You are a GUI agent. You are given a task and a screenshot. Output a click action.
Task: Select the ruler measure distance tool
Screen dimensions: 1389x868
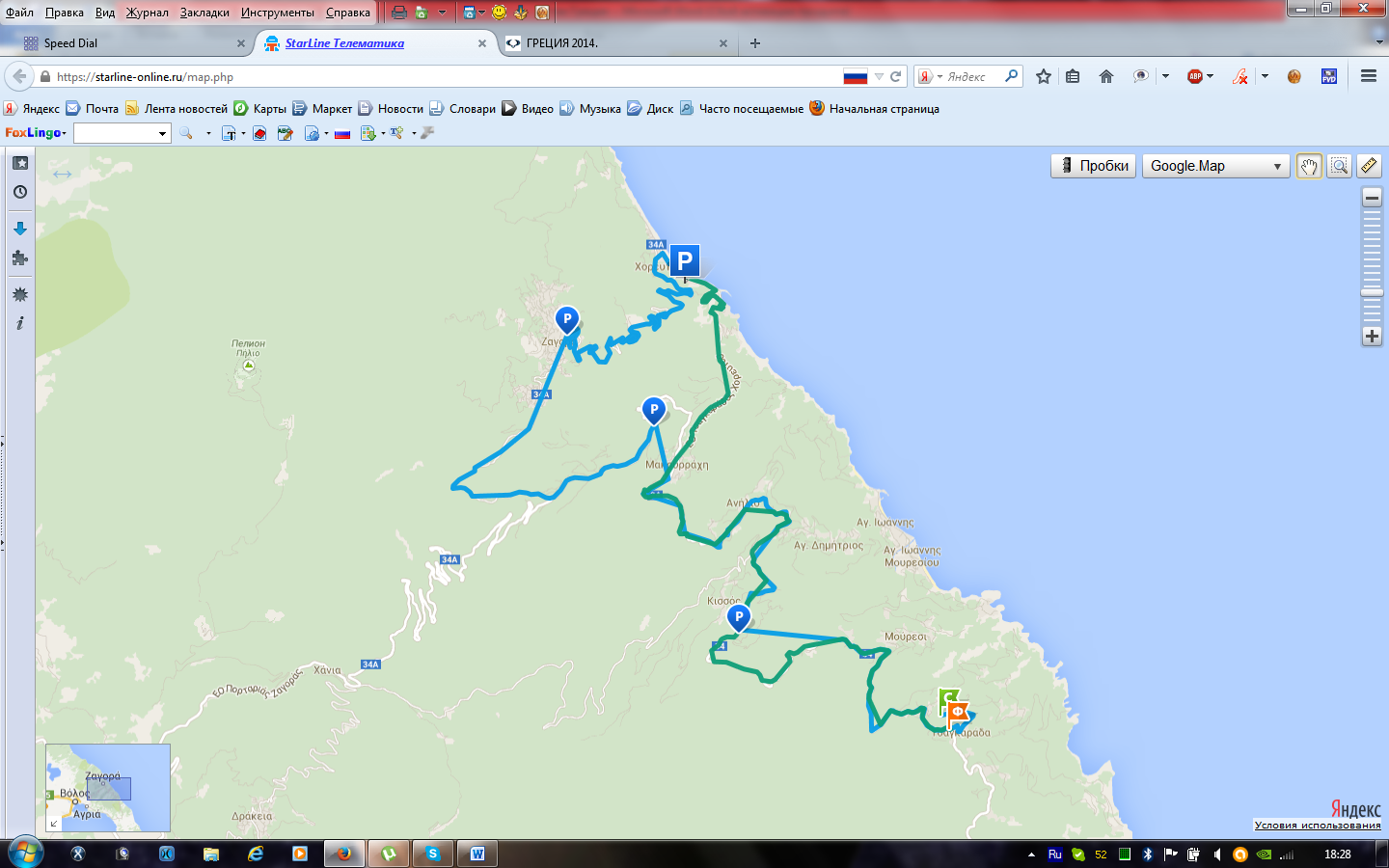click(x=1369, y=166)
